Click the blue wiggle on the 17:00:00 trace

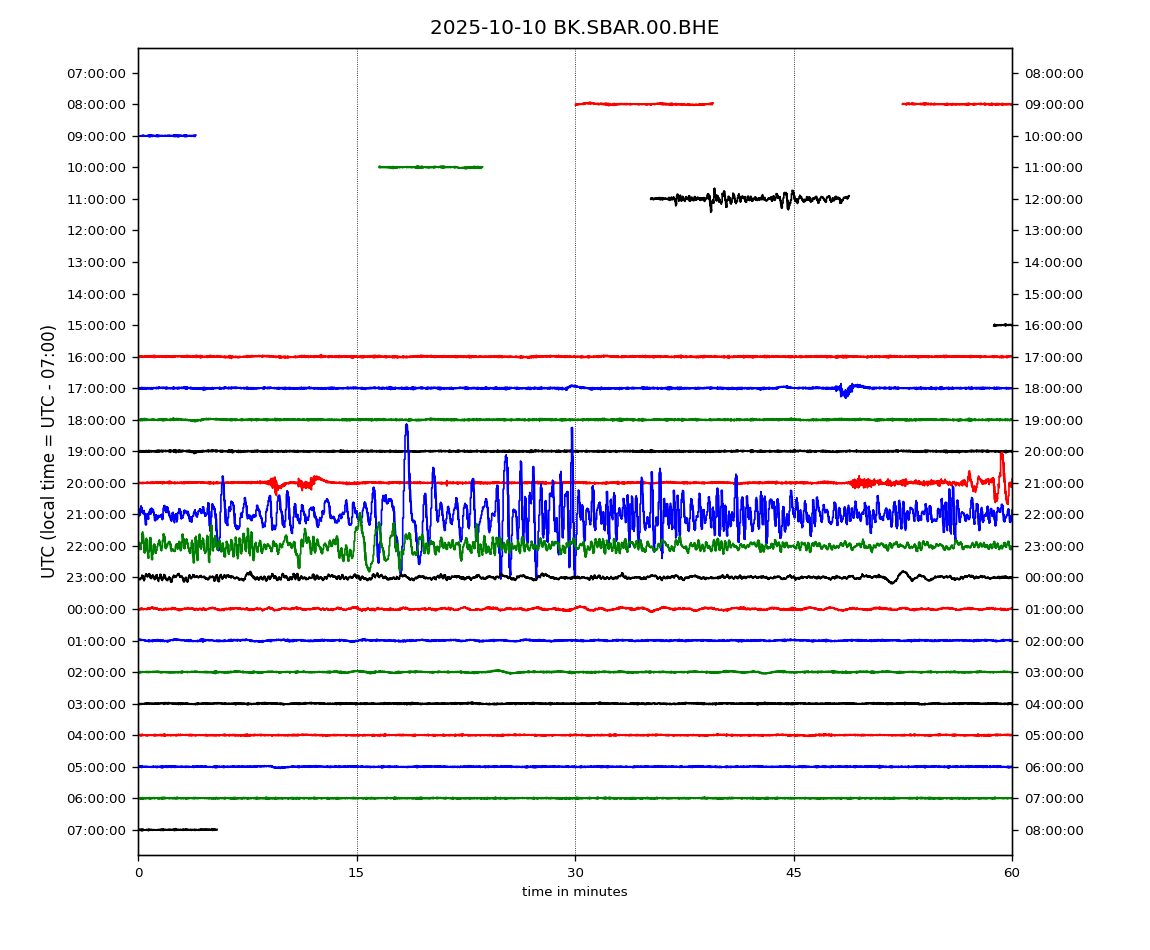(x=846, y=390)
